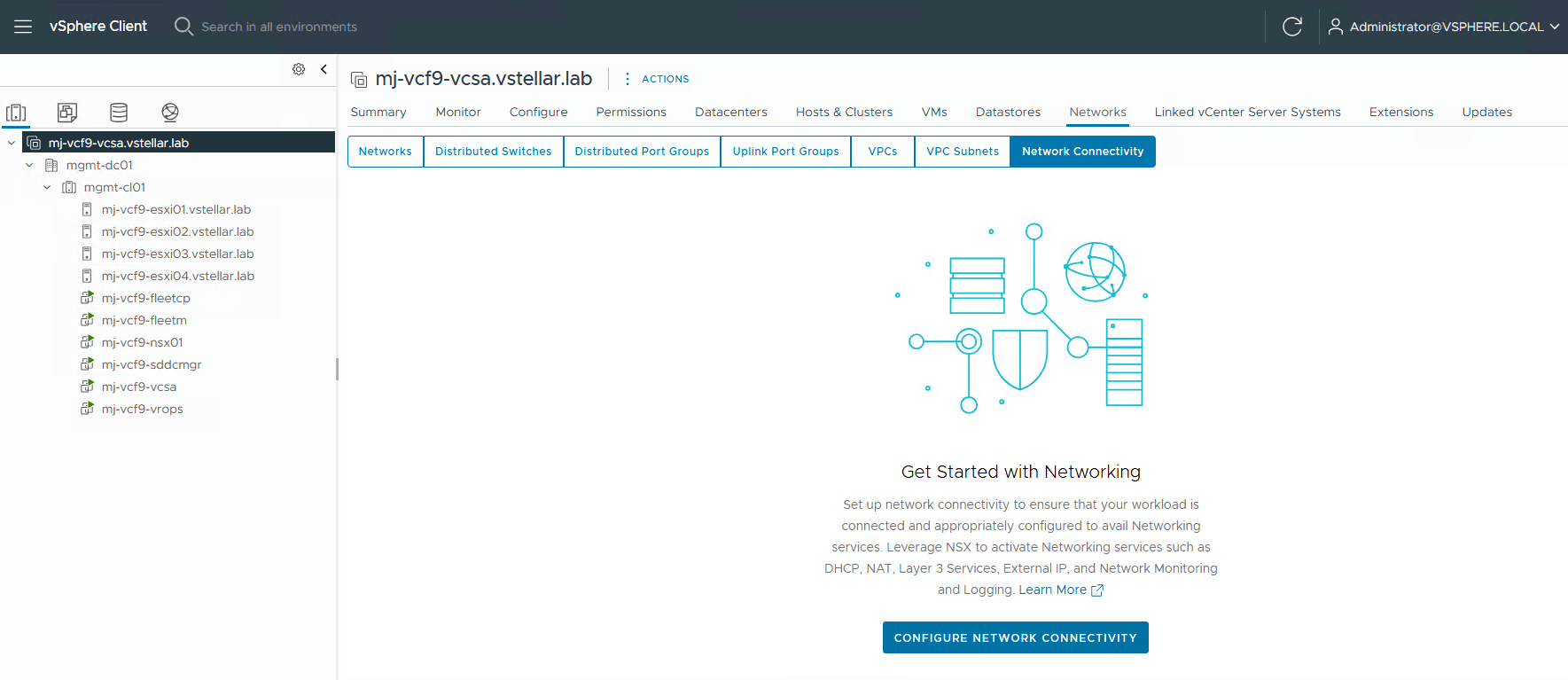The width and height of the screenshot is (1568, 680).
Task: Click the vSphere Client title
Action: click(x=98, y=27)
